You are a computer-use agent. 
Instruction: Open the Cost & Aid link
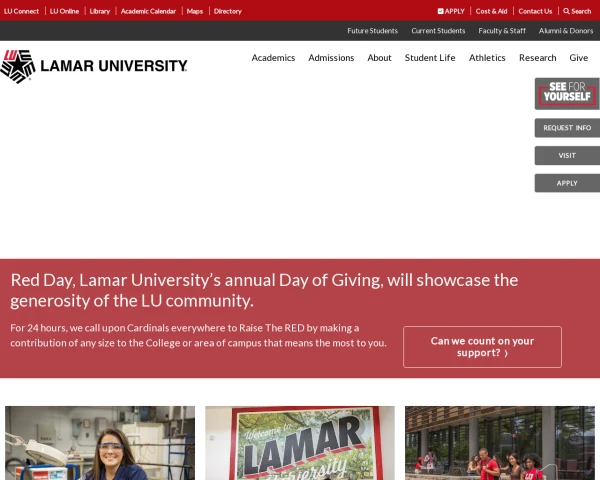(x=491, y=11)
